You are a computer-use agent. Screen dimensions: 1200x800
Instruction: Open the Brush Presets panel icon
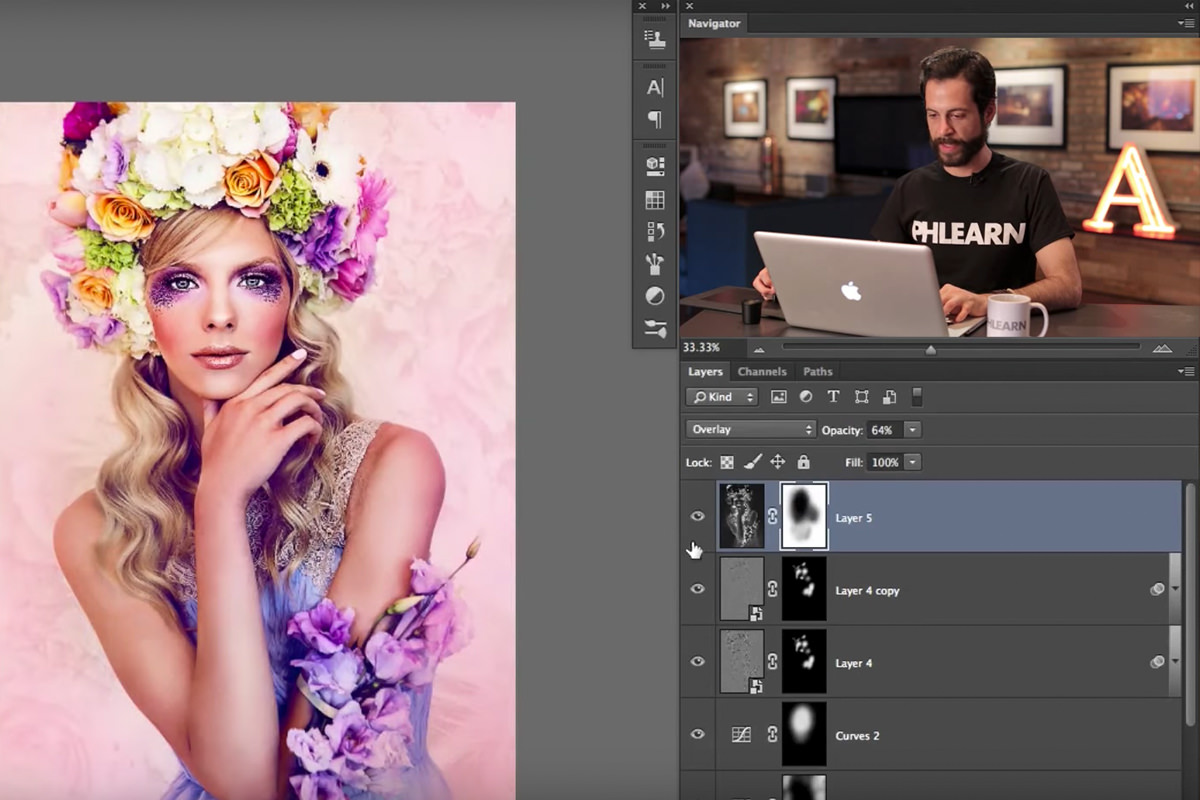(655, 264)
